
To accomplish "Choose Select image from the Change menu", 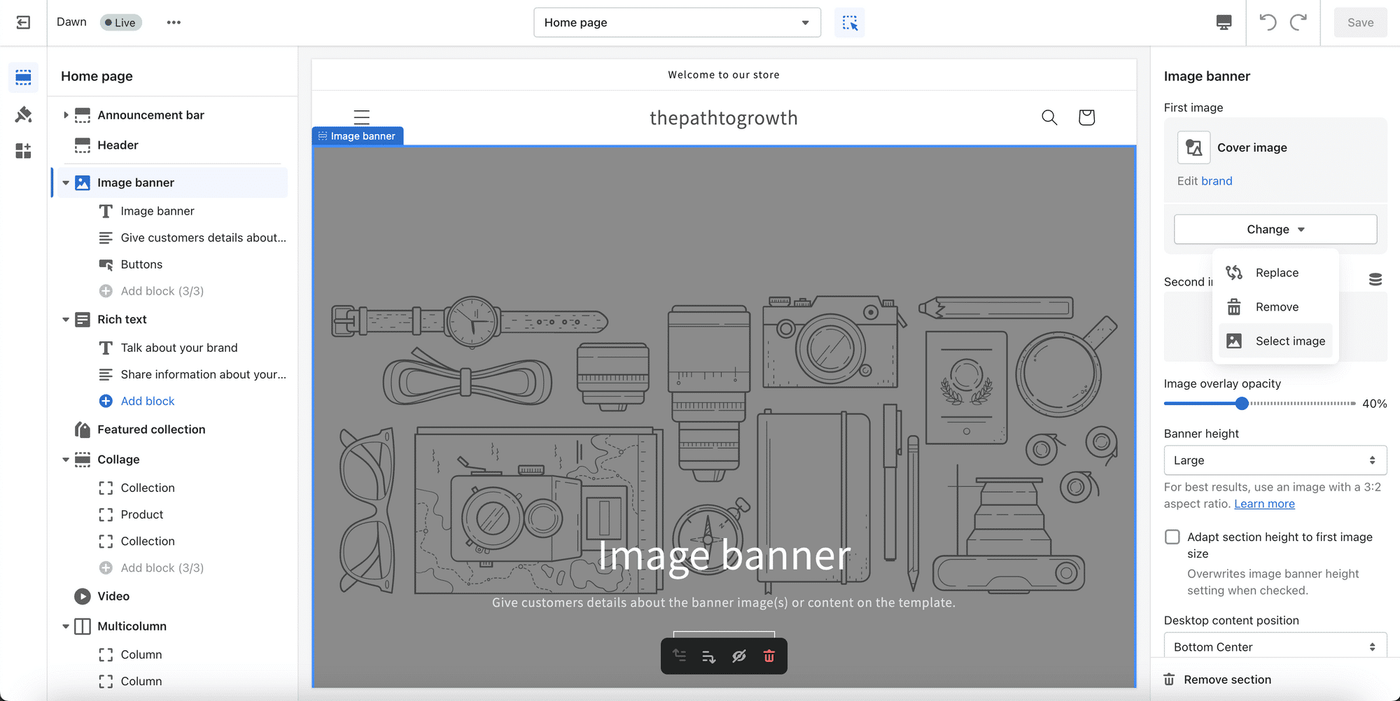I will pyautogui.click(x=1275, y=341).
